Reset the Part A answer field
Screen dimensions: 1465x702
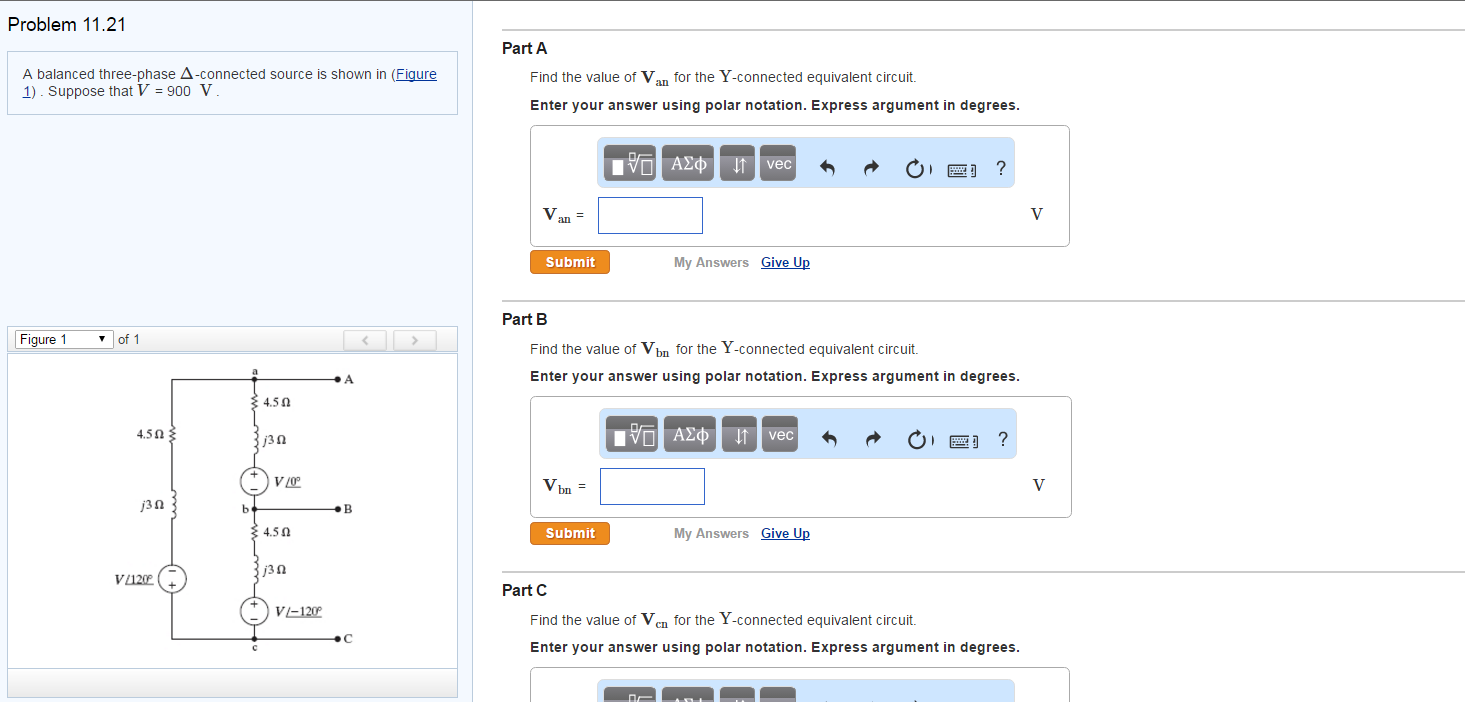pyautogui.click(x=917, y=168)
